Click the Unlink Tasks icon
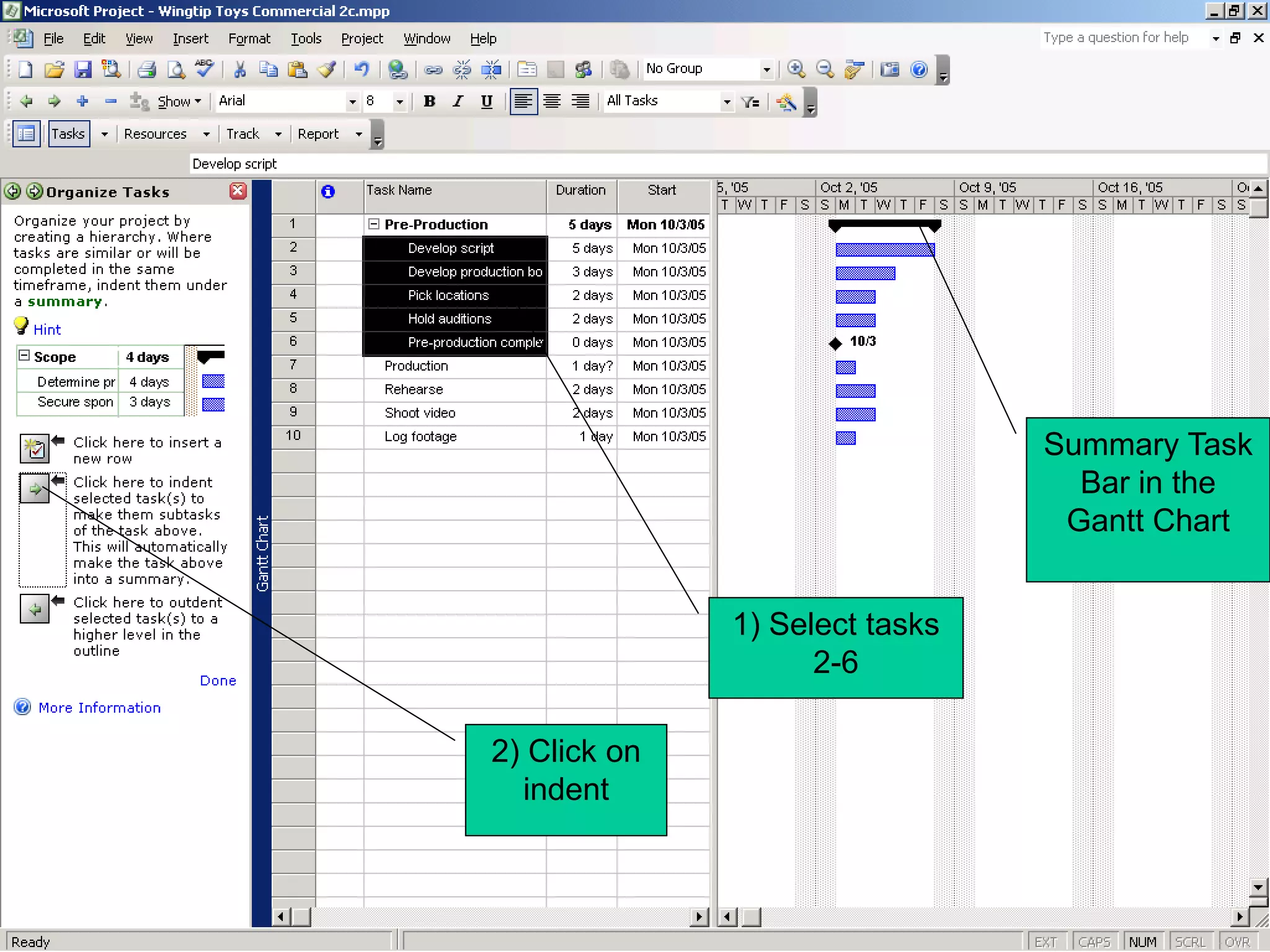The height and width of the screenshot is (952, 1270). (x=462, y=69)
